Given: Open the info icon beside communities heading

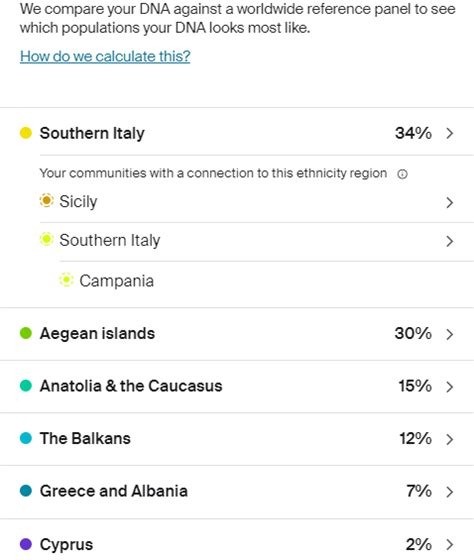Looking at the screenshot, I should [x=402, y=174].
